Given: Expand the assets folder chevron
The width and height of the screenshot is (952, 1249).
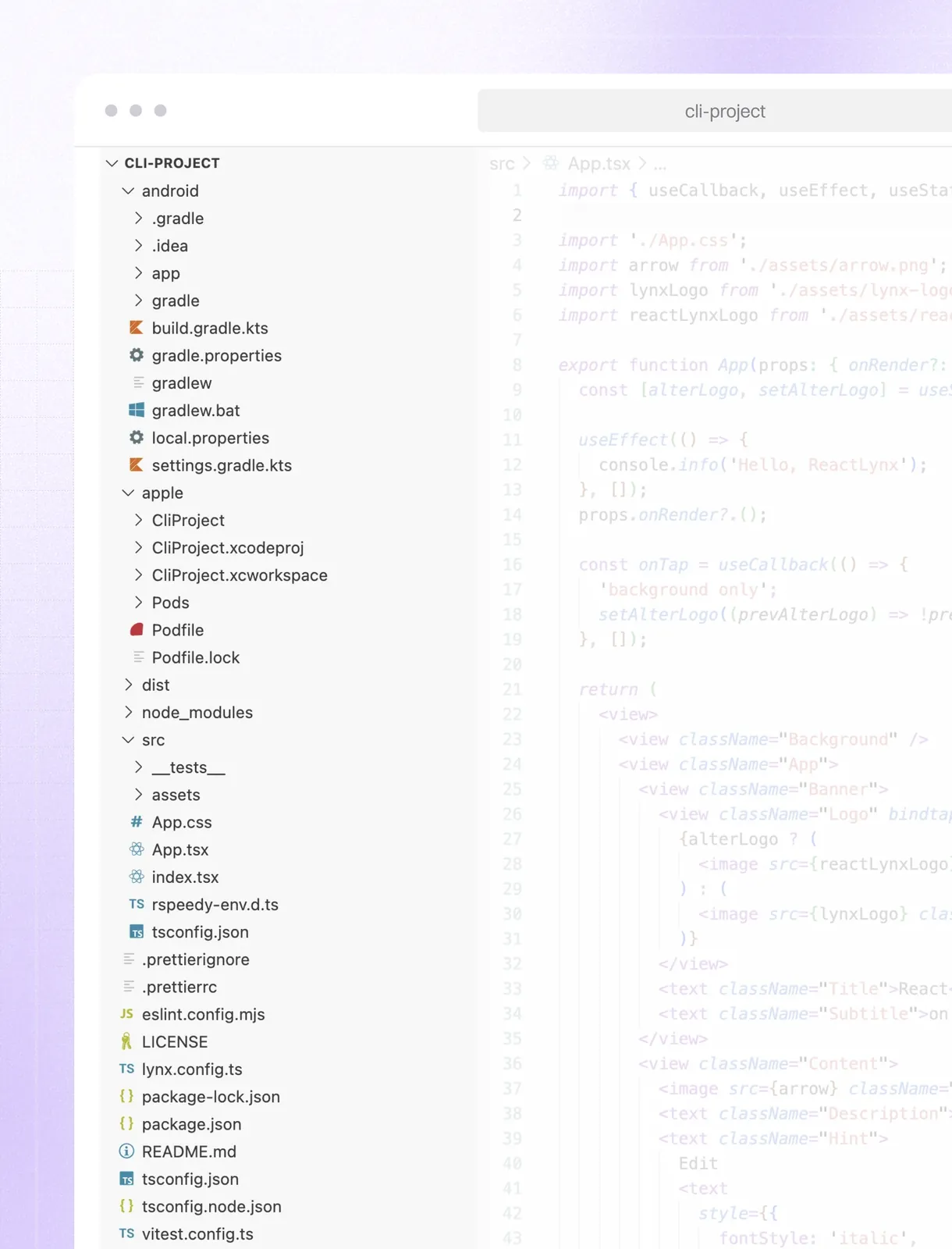Looking at the screenshot, I should [x=138, y=795].
